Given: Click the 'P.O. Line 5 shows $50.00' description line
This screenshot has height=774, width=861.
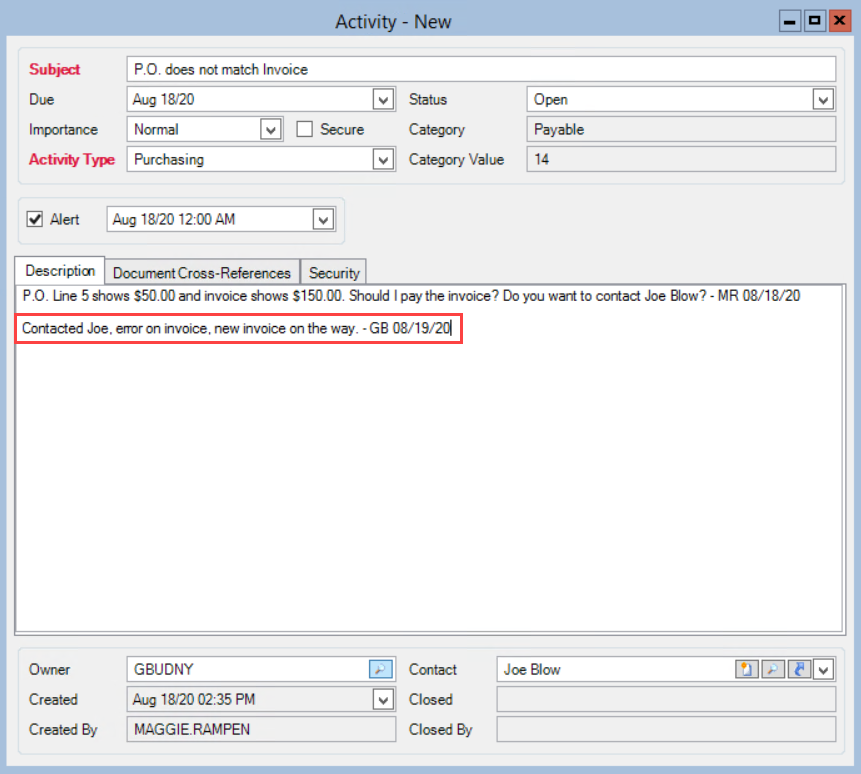Looking at the screenshot, I should coord(411,296).
